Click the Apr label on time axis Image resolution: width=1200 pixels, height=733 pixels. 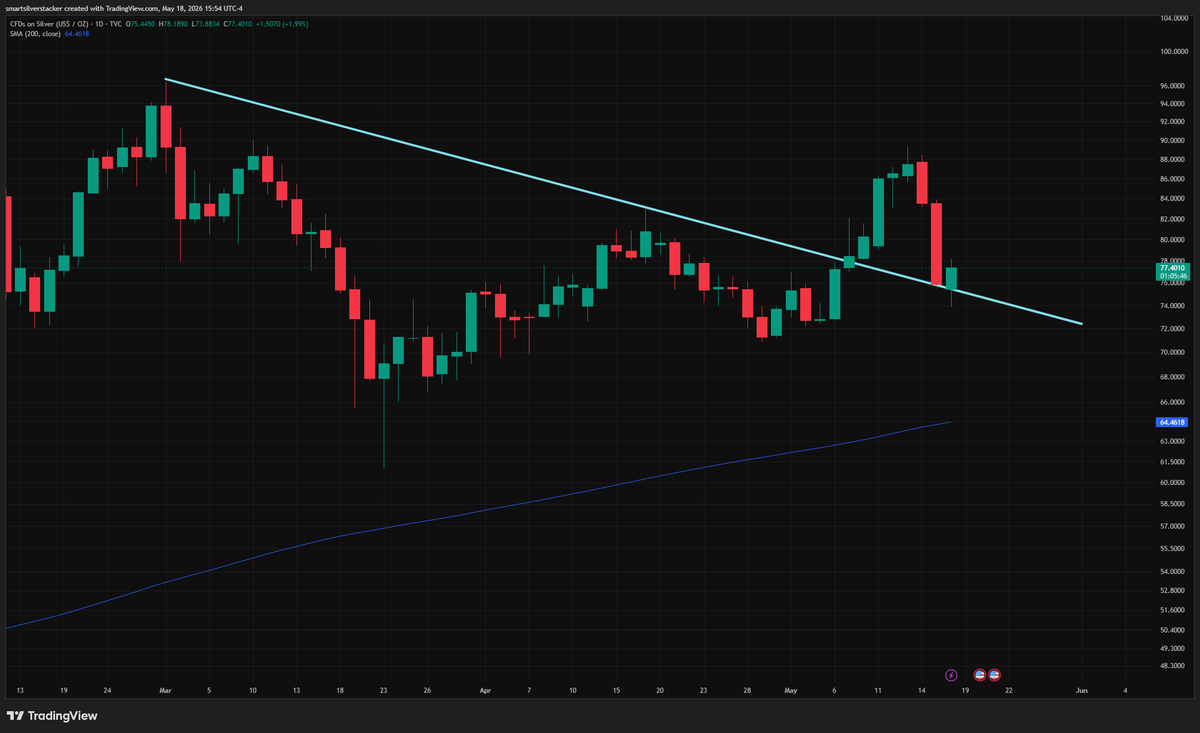coord(485,690)
